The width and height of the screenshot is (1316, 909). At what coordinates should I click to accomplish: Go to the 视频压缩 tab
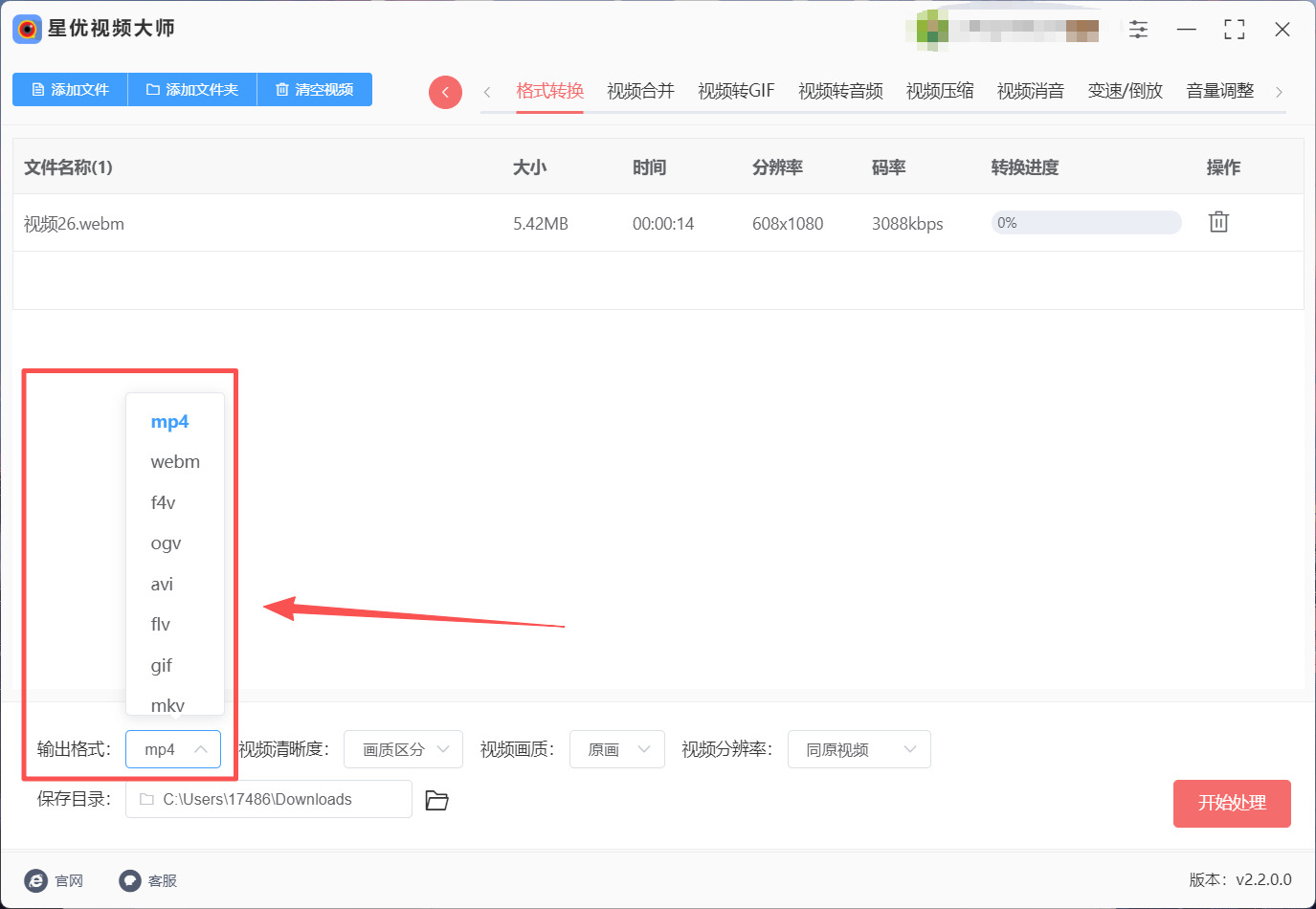click(x=940, y=91)
